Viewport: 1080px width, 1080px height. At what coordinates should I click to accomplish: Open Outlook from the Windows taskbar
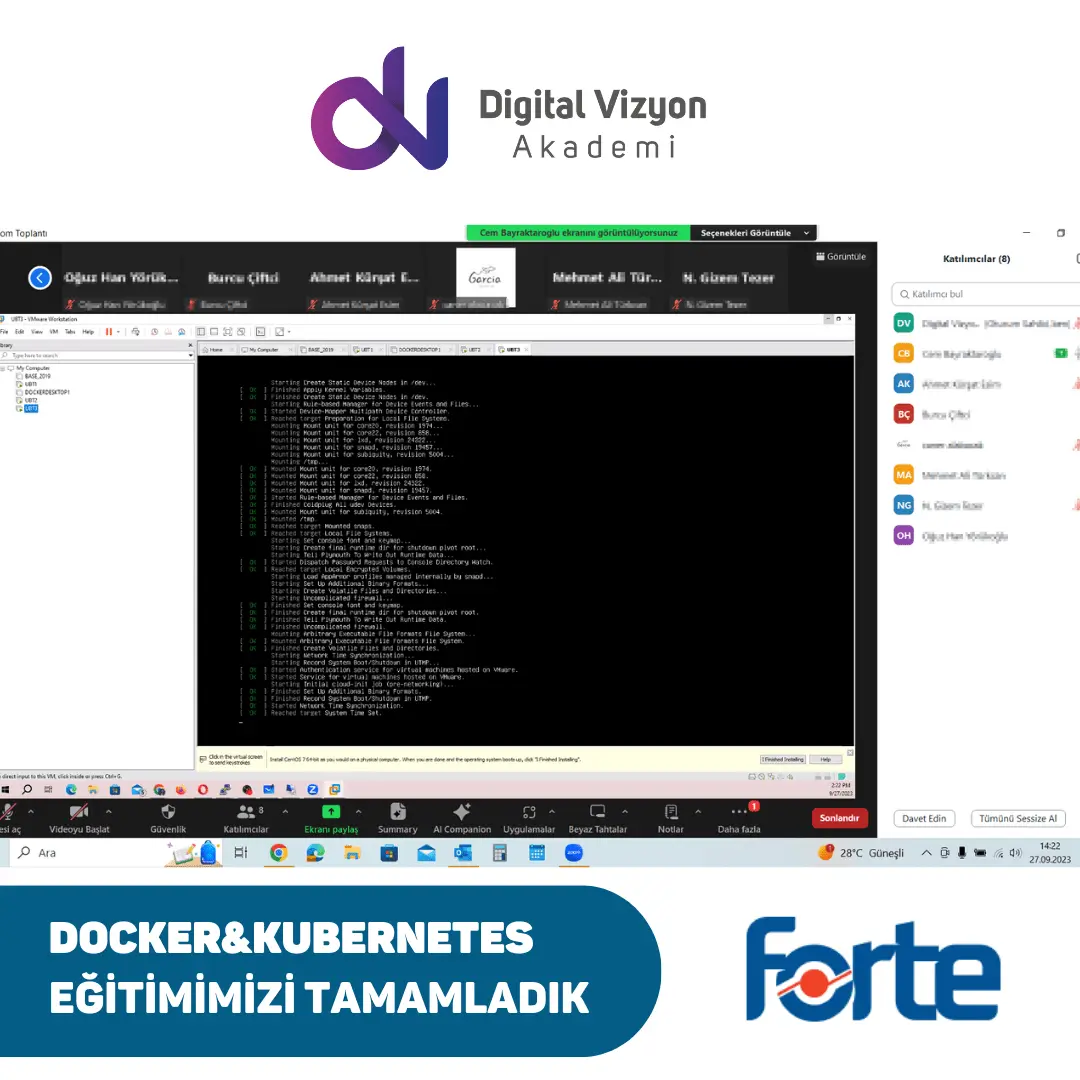pyautogui.click(x=463, y=853)
